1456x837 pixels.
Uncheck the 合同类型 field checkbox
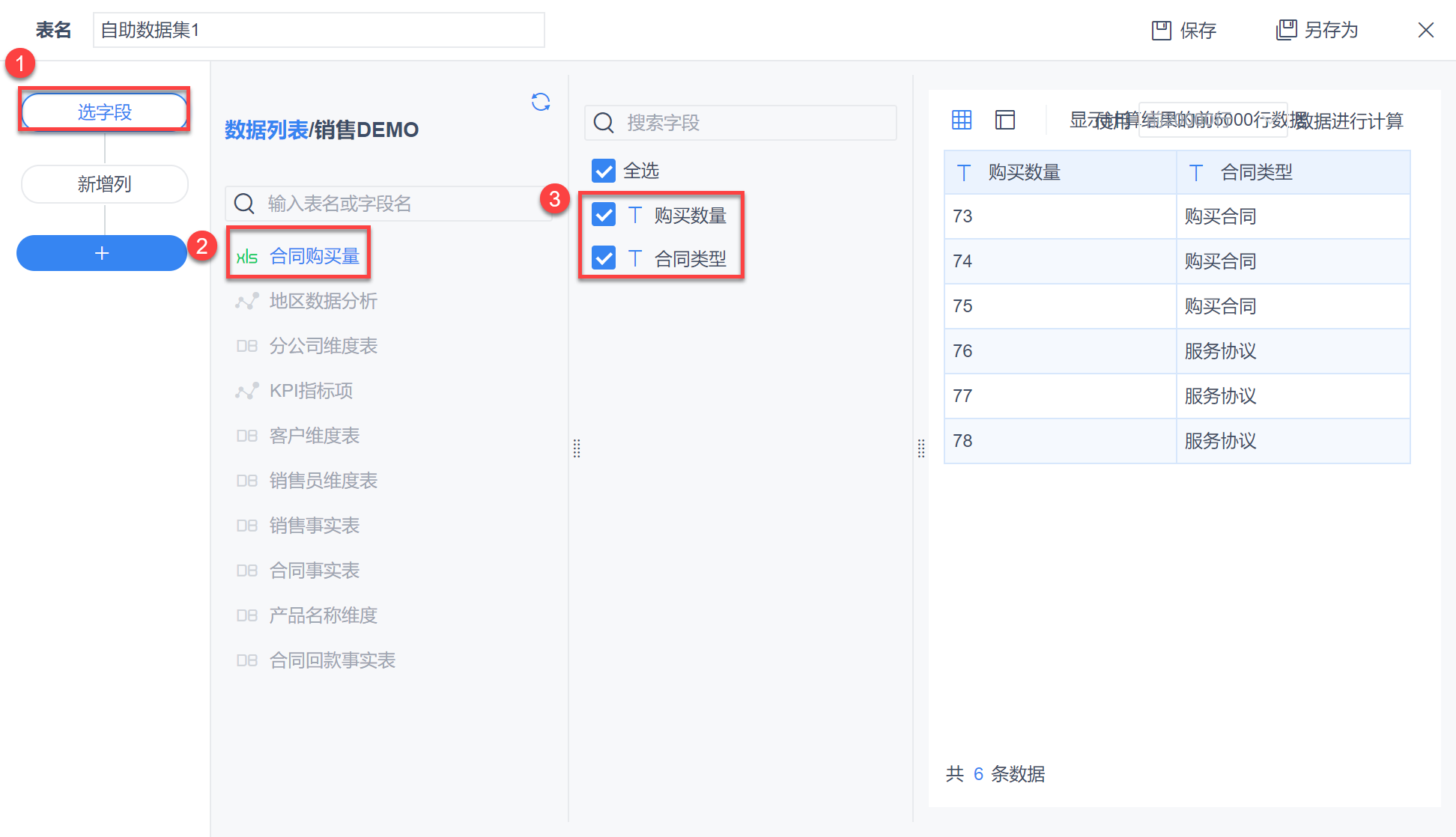click(604, 258)
